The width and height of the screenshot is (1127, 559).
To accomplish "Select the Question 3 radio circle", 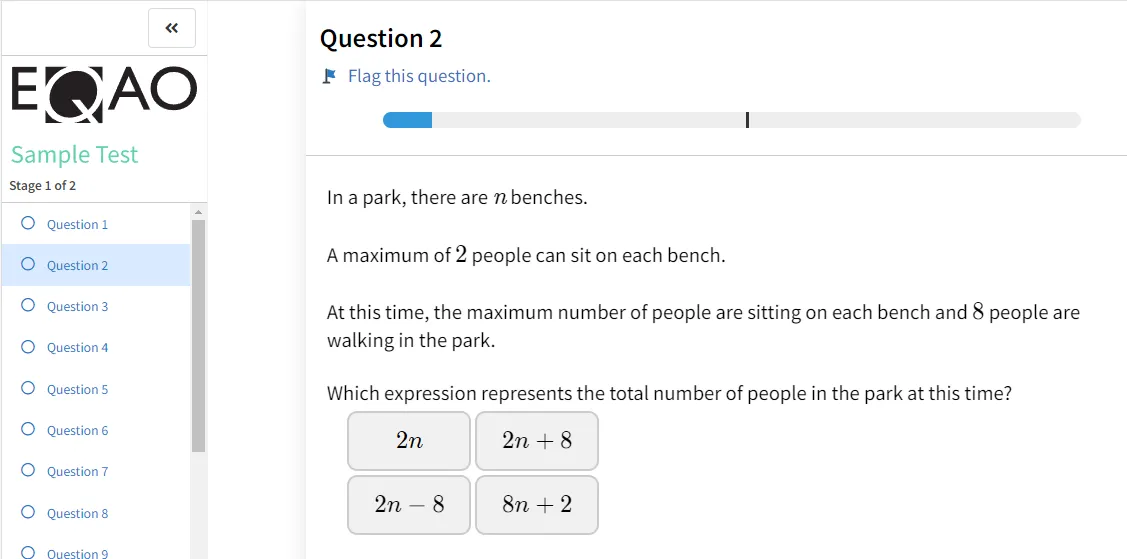I will (28, 305).
